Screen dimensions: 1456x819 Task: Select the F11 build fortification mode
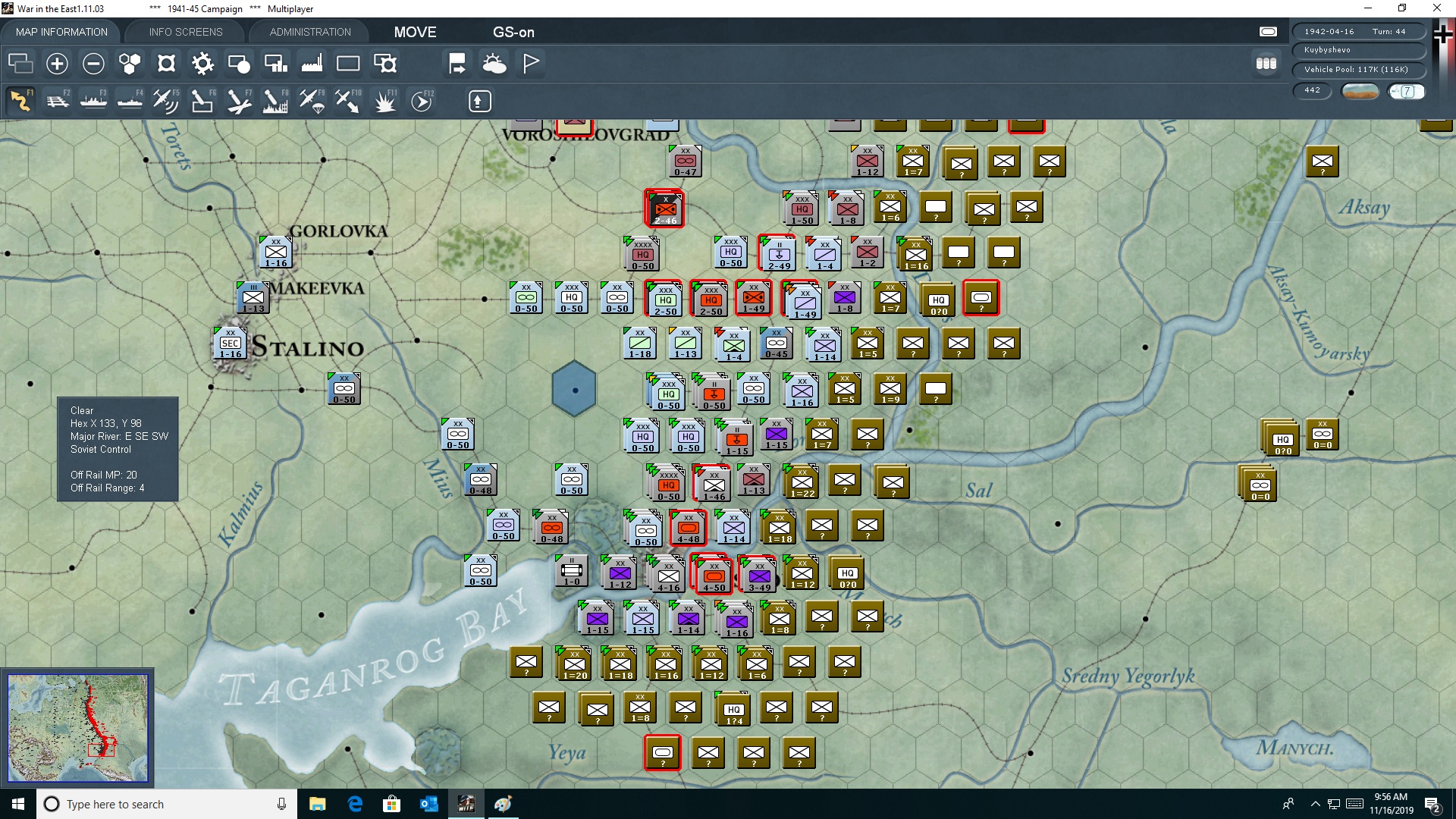pyautogui.click(x=385, y=101)
